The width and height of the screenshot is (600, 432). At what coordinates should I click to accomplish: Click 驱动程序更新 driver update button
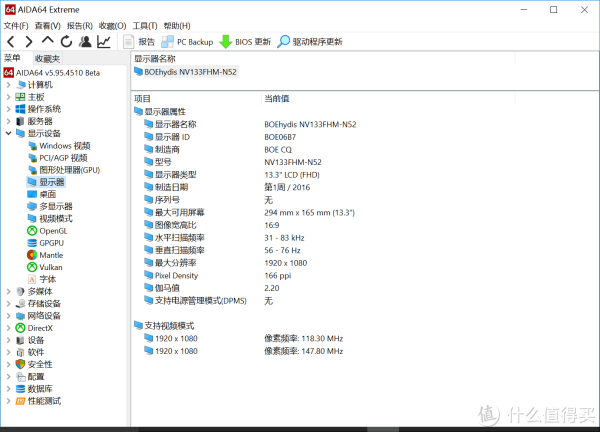coord(310,42)
